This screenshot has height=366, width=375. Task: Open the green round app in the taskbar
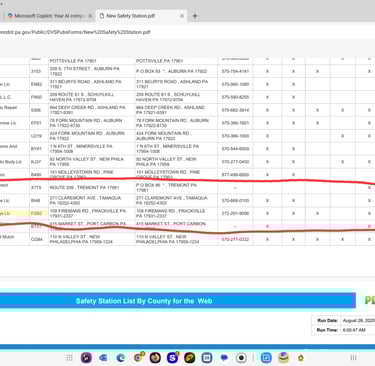pyautogui.click(x=283, y=357)
